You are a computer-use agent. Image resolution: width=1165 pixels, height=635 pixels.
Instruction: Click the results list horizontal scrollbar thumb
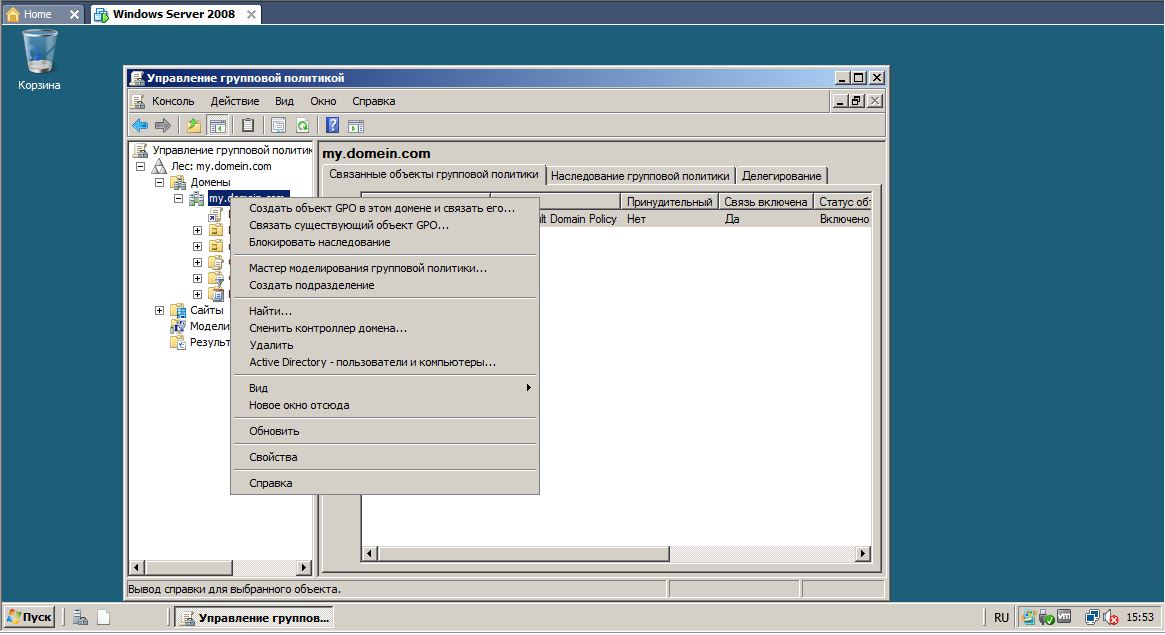tap(524, 553)
